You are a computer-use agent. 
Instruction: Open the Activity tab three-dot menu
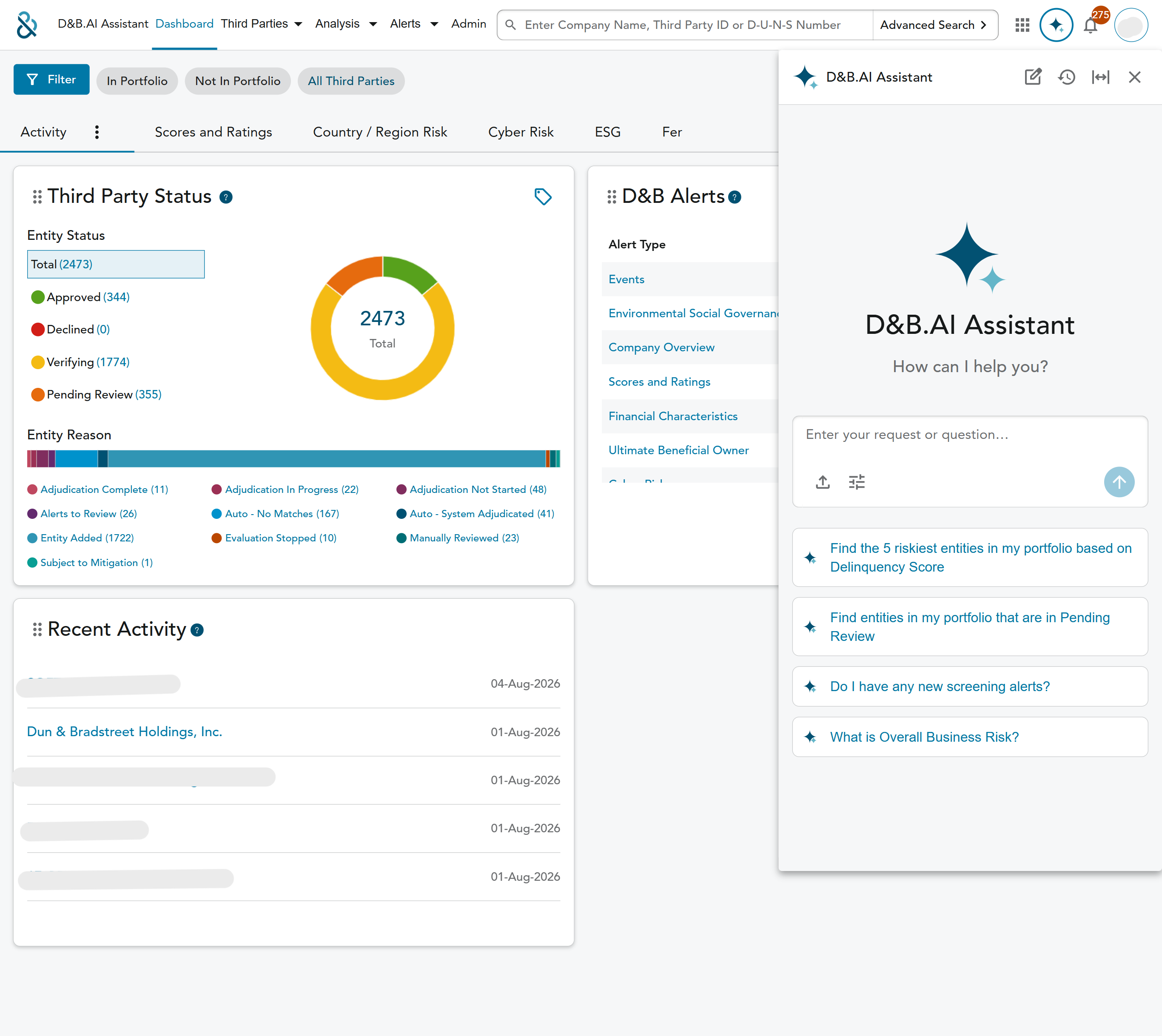click(97, 132)
